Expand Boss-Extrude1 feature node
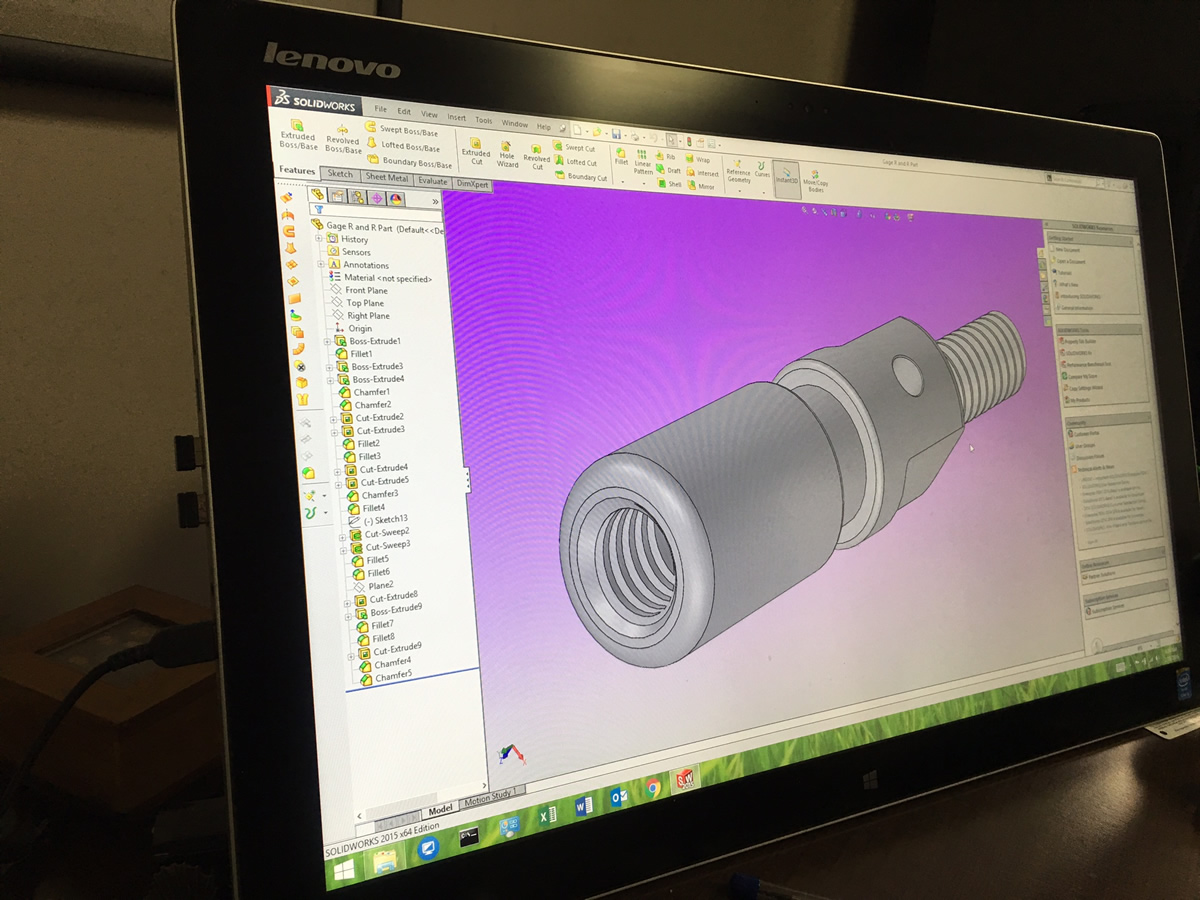This screenshot has height=900, width=1200. (327, 342)
